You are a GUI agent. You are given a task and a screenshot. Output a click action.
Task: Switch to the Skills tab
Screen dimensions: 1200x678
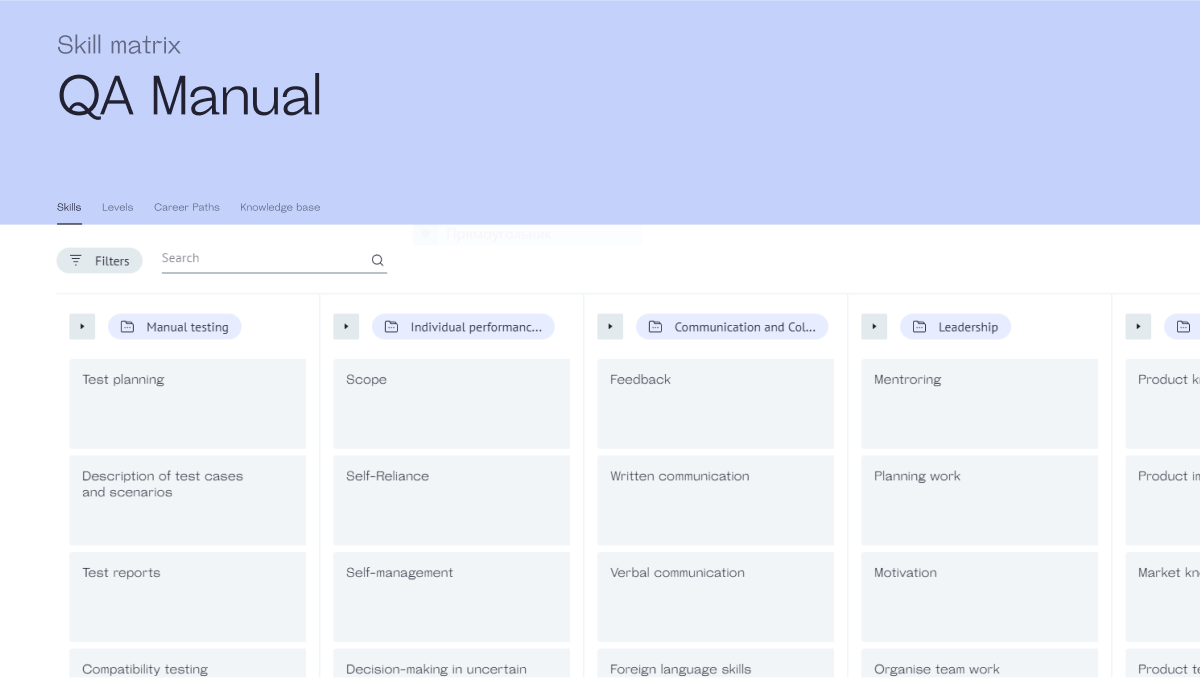coord(69,207)
